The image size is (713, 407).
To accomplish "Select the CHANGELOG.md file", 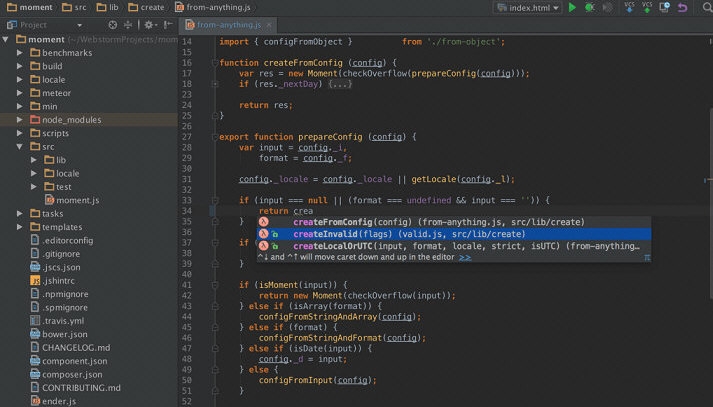I will tap(70, 348).
